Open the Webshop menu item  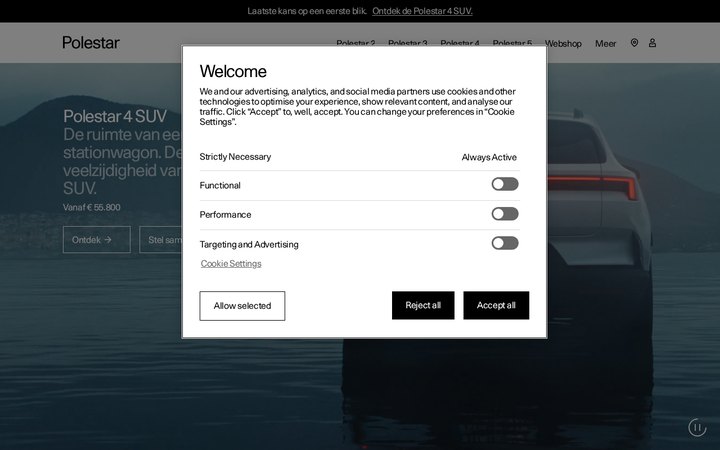563,44
